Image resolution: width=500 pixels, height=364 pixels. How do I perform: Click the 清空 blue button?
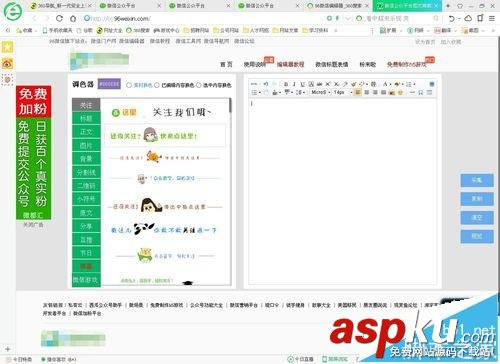pyautogui.click(x=477, y=218)
